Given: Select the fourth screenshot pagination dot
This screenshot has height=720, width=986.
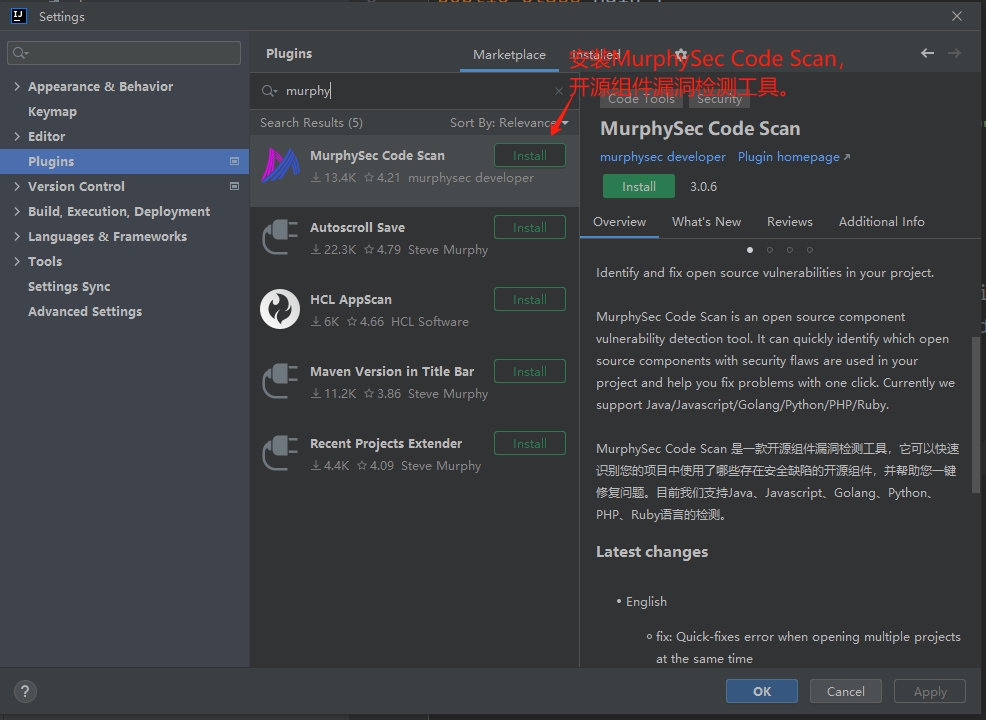Looking at the screenshot, I should pos(810,250).
